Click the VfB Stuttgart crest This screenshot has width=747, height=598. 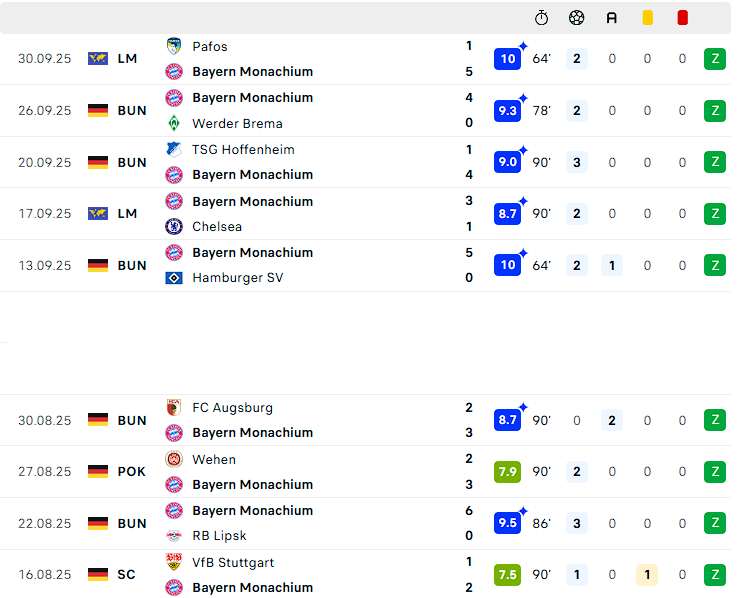tap(174, 562)
